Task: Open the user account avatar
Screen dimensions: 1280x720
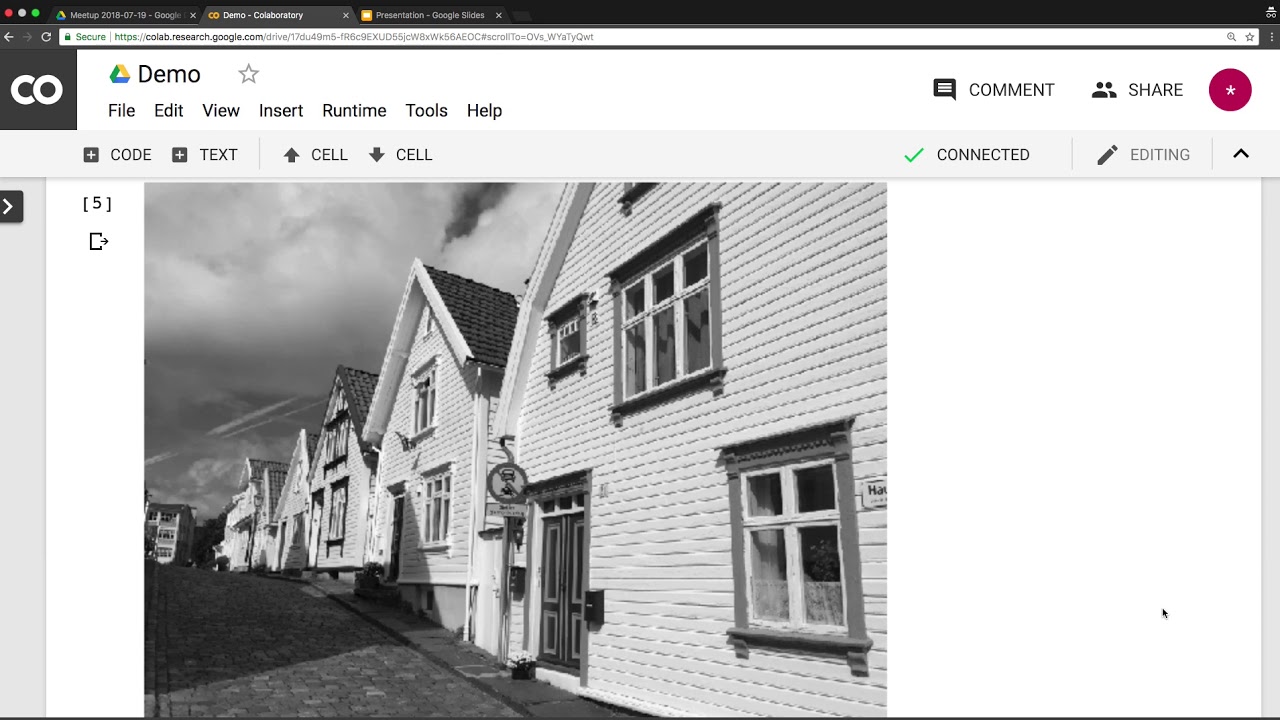Action: point(1230,90)
